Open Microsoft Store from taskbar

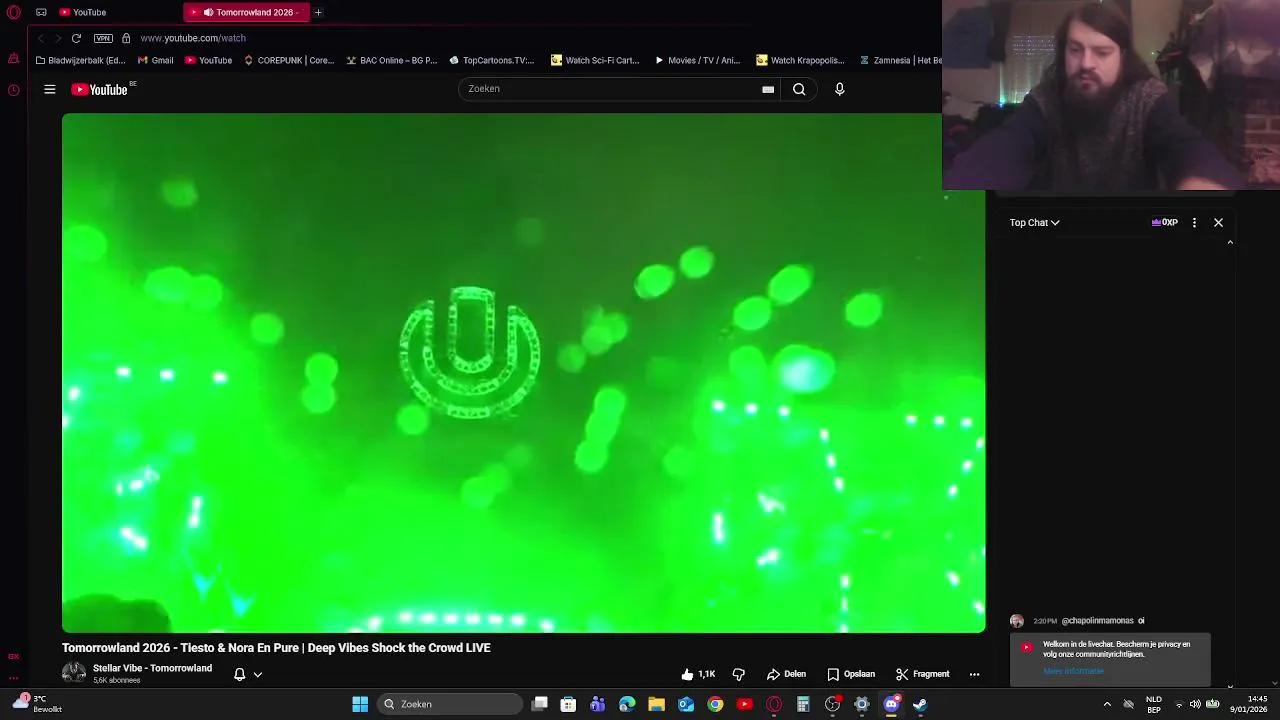click(x=568, y=704)
